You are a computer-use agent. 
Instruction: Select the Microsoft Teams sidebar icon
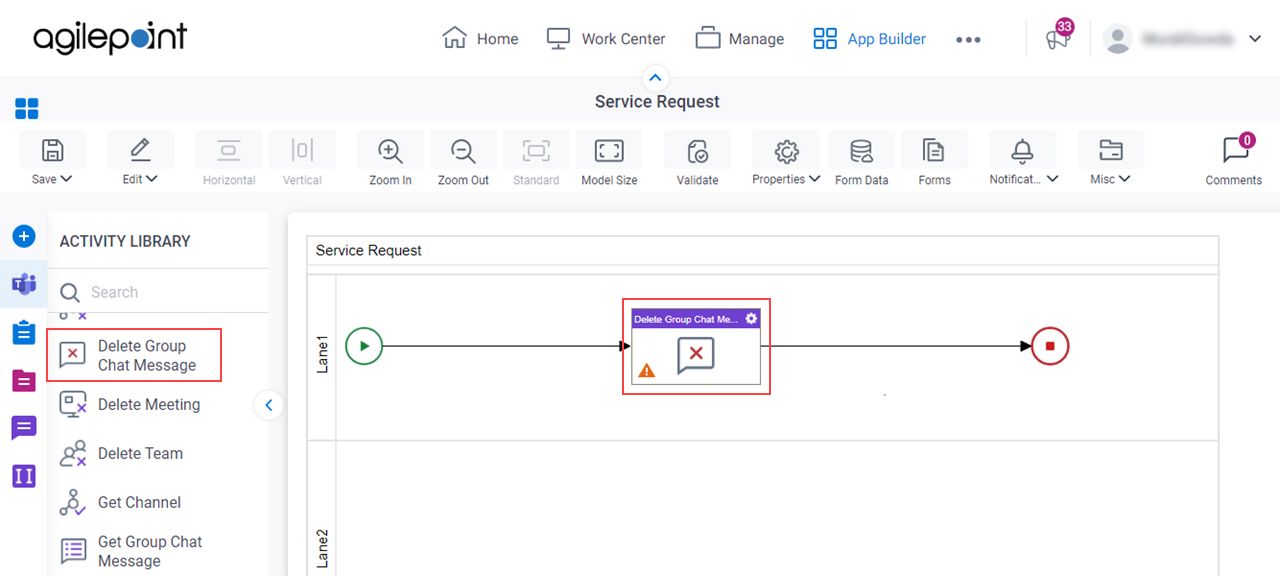click(24, 284)
